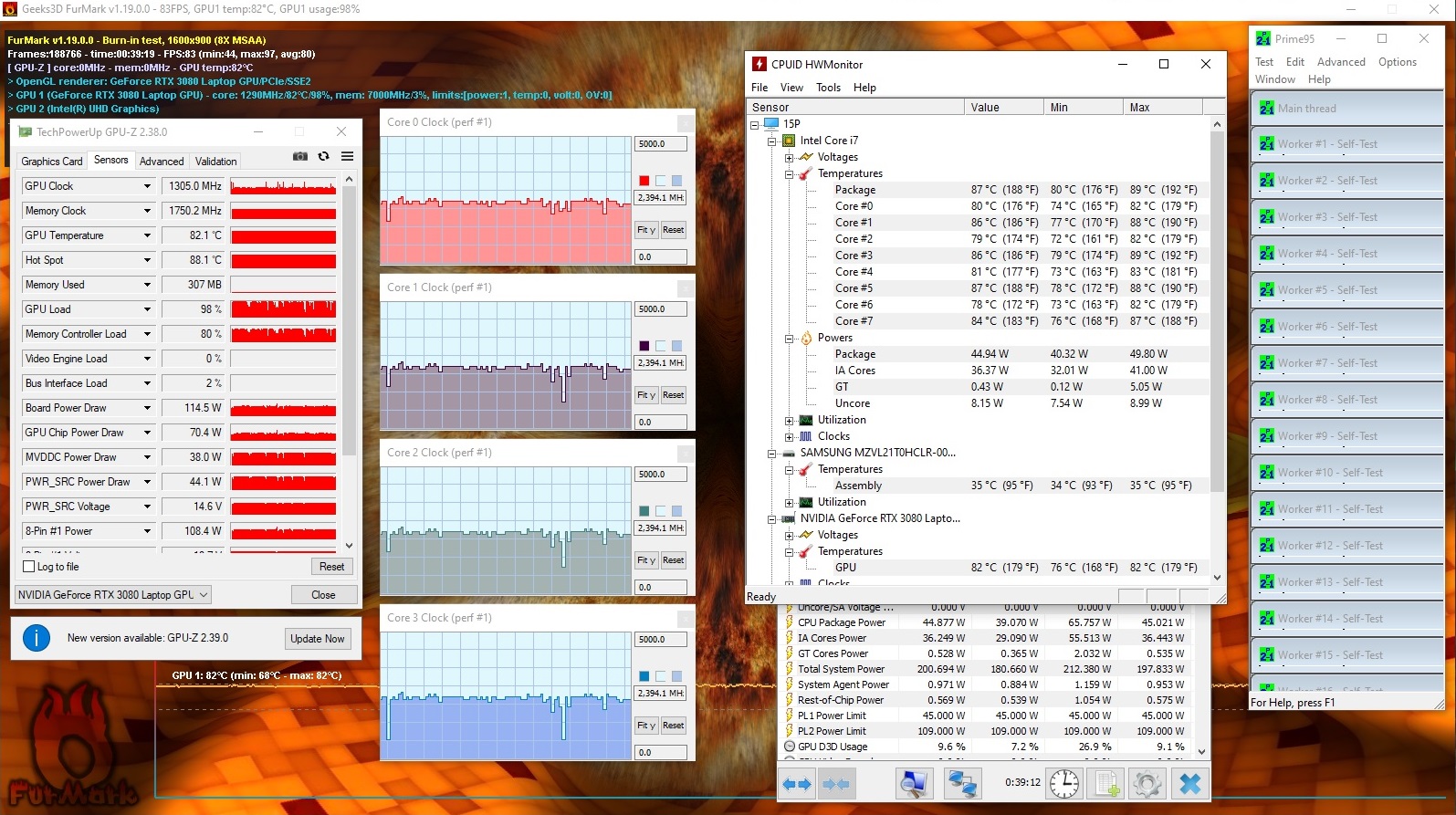Viewport: 1456px width, 815px height.
Task: Click the Max column header in HWMonitor
Action: [x=1162, y=108]
